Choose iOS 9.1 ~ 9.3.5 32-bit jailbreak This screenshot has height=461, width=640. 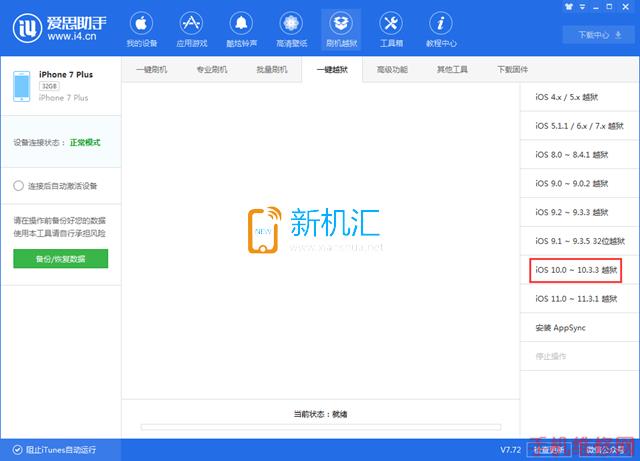tap(580, 241)
